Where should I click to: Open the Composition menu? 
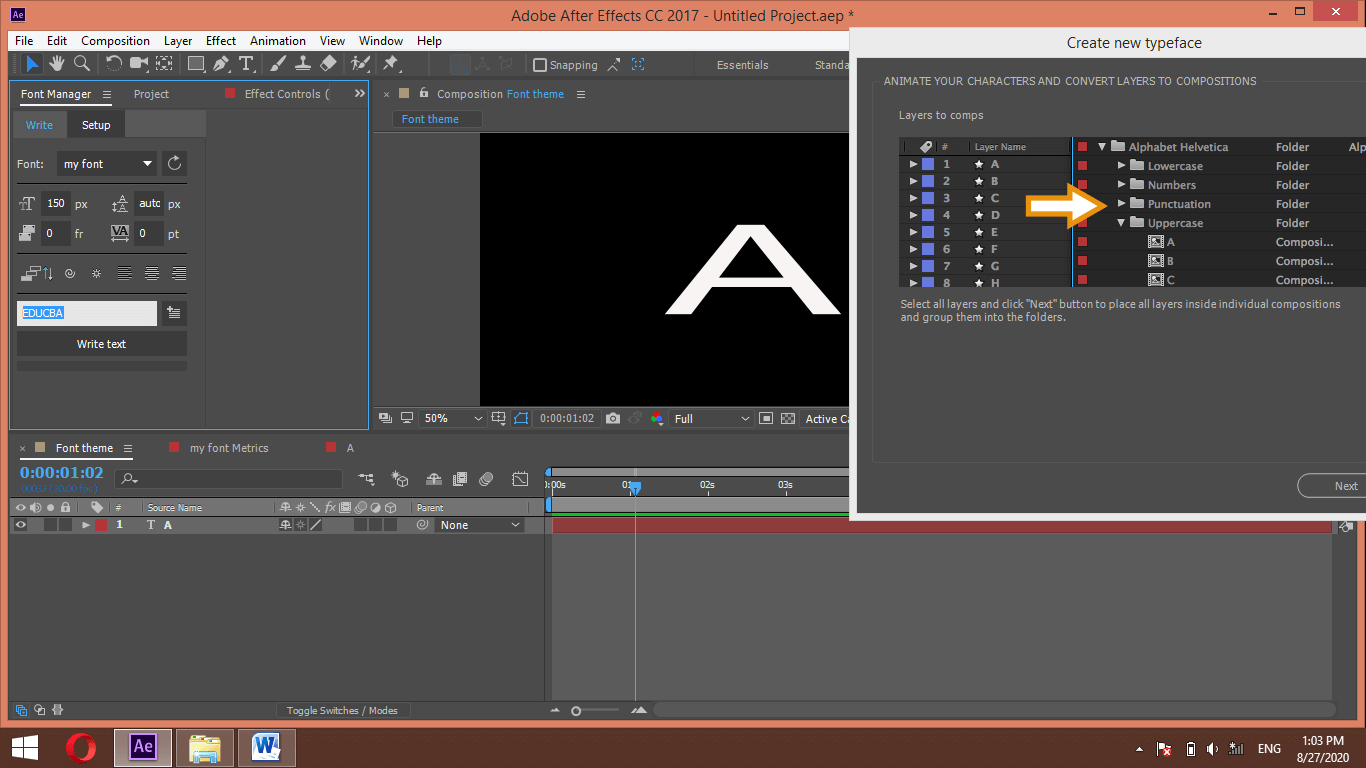click(x=115, y=41)
